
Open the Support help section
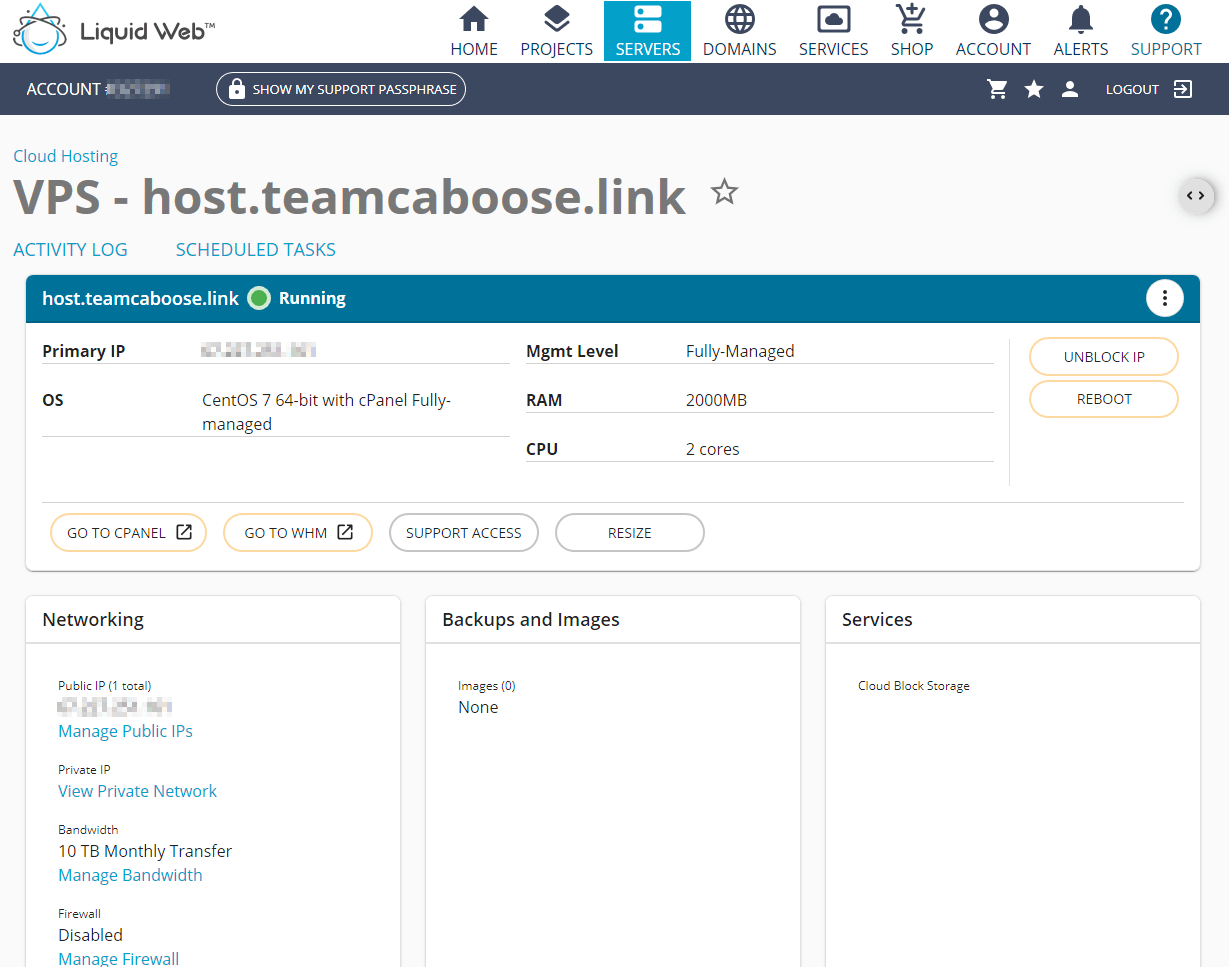coord(1166,31)
